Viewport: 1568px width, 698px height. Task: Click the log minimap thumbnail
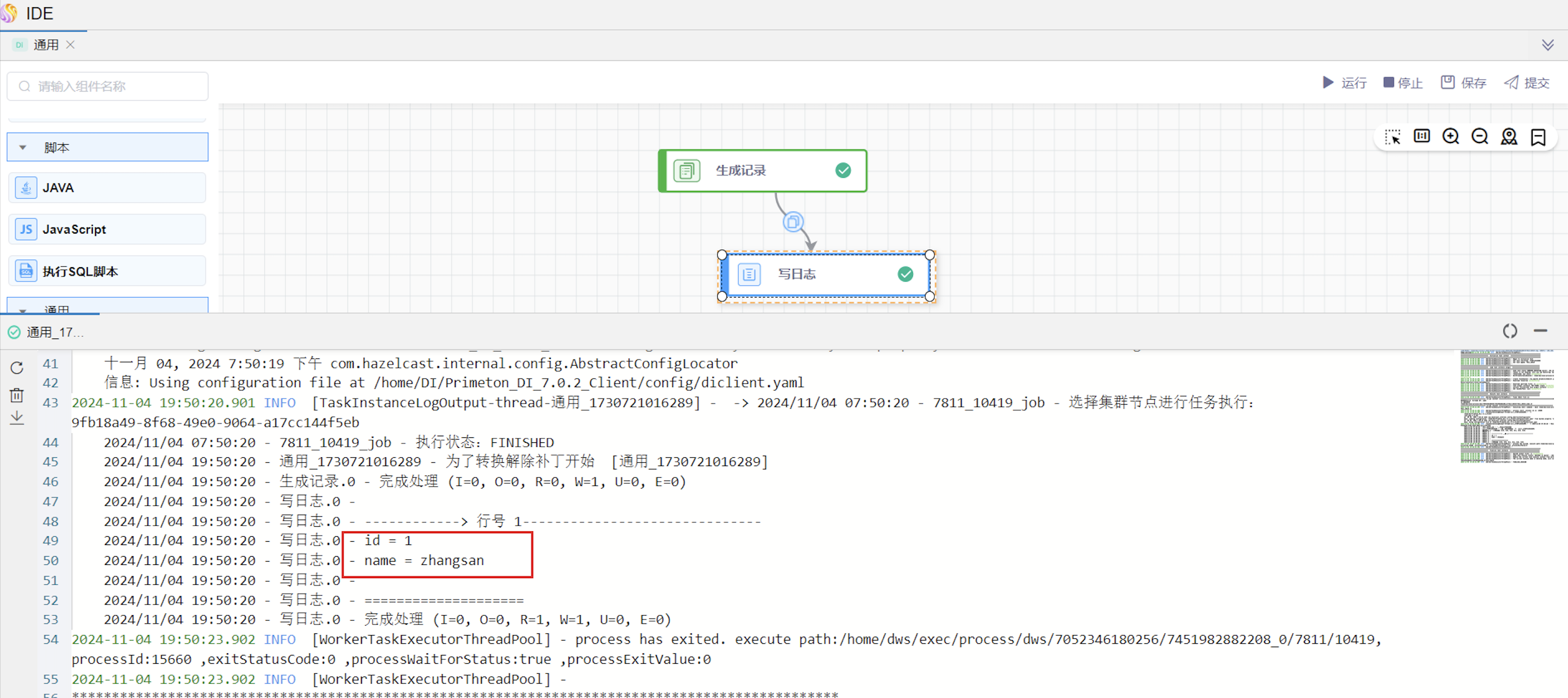[1507, 405]
